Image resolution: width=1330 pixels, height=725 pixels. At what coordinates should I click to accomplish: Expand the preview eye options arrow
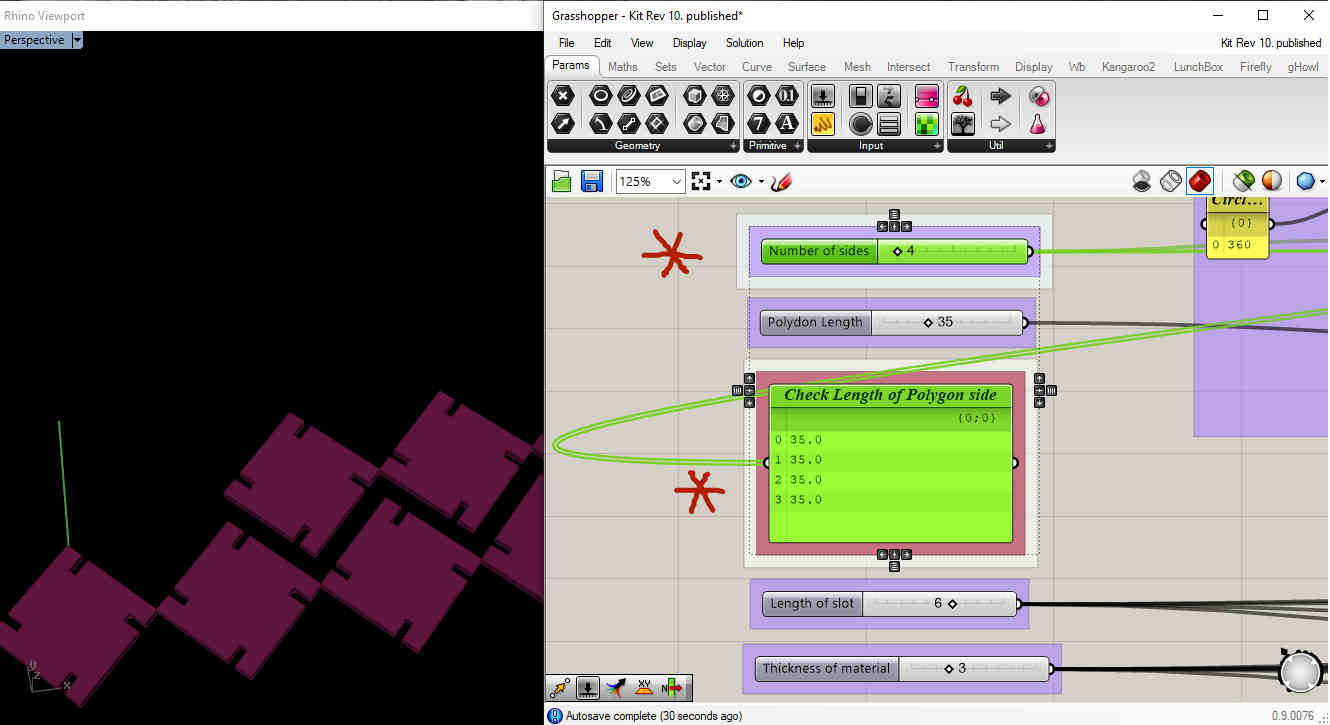[x=761, y=182]
